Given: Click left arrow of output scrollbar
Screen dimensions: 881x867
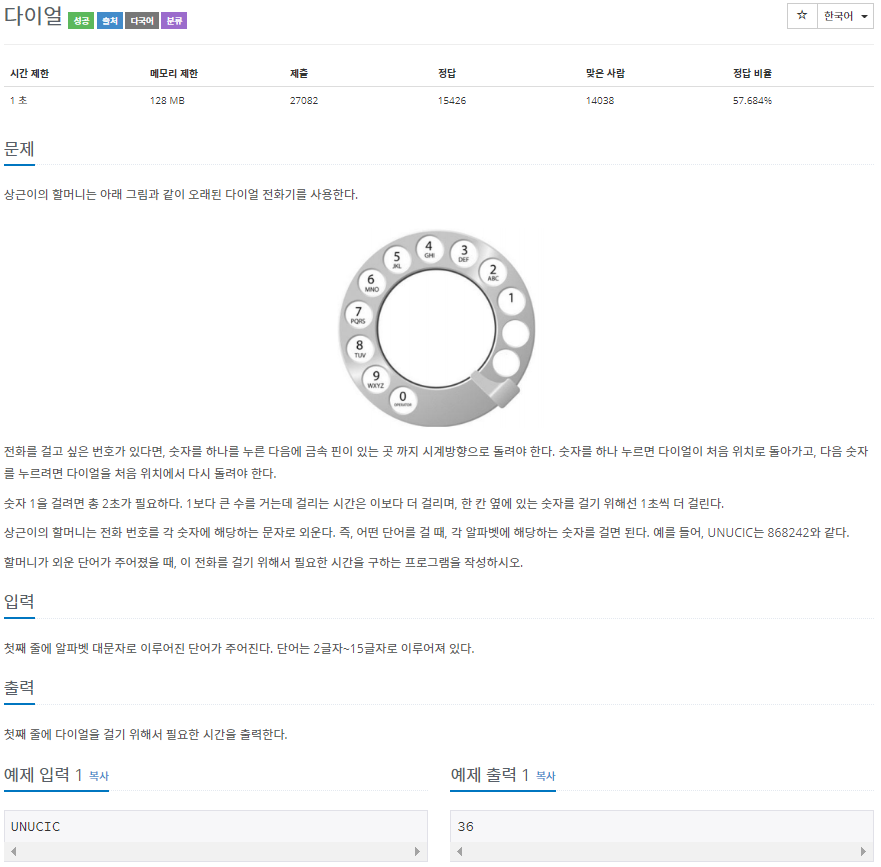Looking at the screenshot, I should tap(460, 851).
